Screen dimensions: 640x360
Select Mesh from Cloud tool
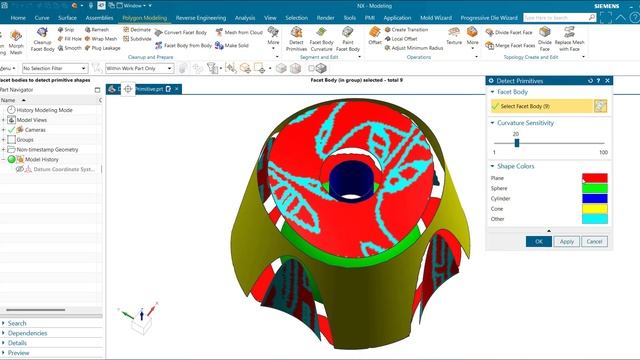239,32
